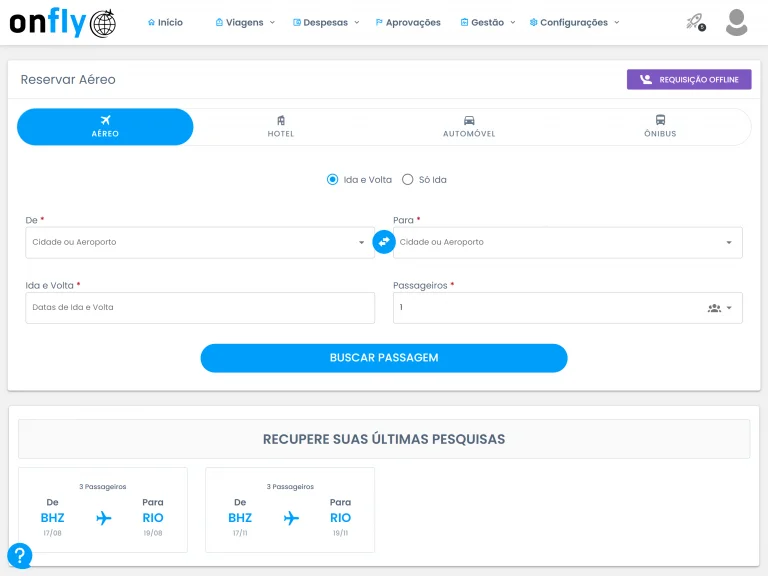Click the Reservar Aéreo heading

tap(68, 79)
